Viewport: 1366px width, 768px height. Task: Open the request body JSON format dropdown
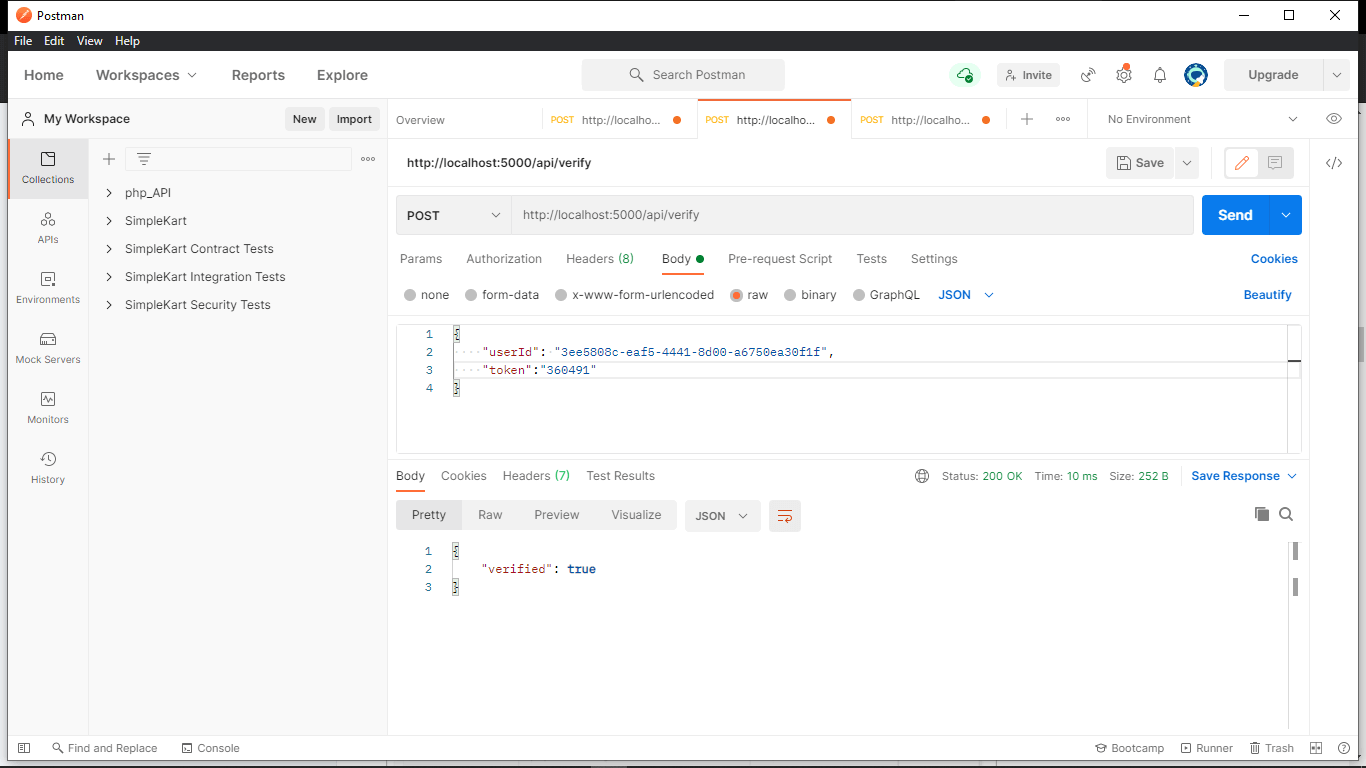click(966, 295)
